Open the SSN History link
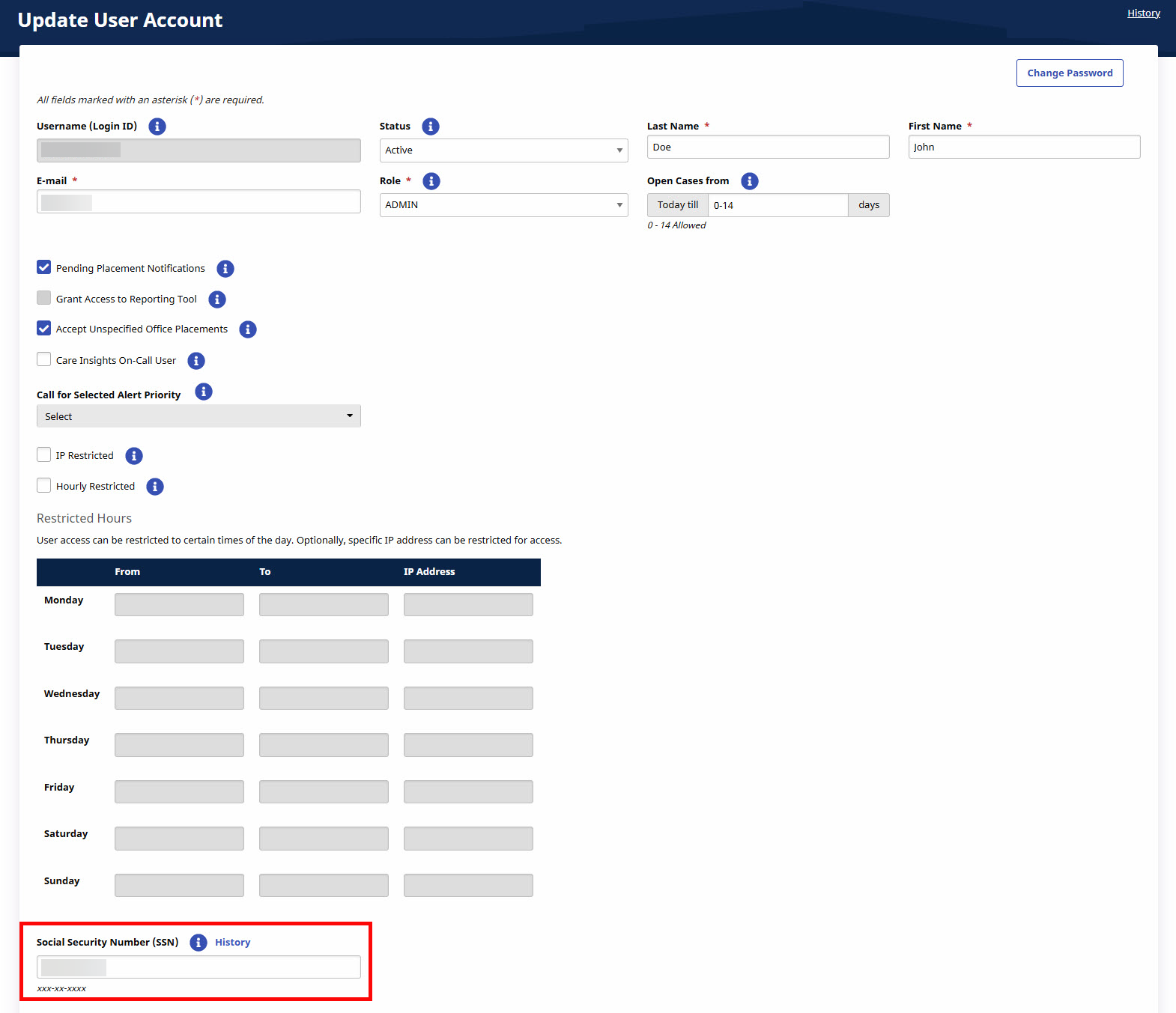 (x=232, y=943)
